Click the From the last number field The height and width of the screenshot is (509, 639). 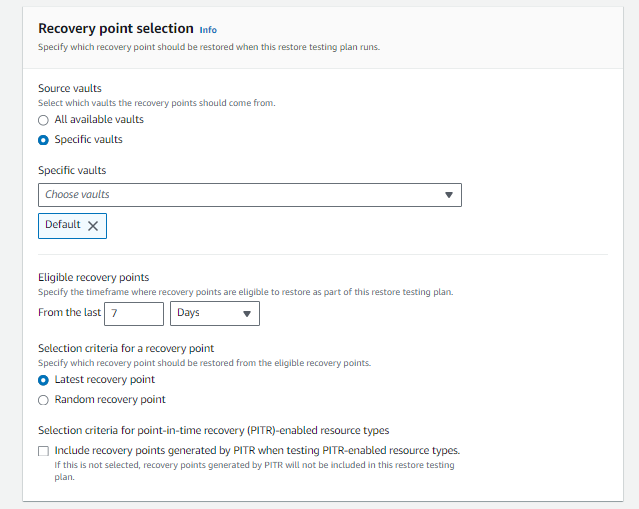tap(133, 314)
